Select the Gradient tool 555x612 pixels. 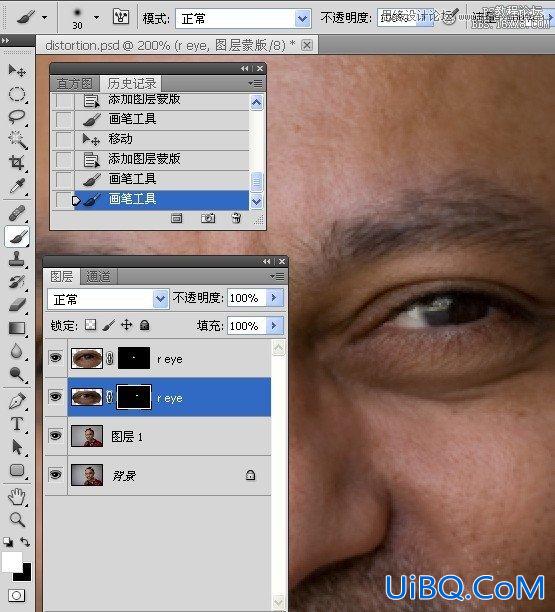(17, 328)
